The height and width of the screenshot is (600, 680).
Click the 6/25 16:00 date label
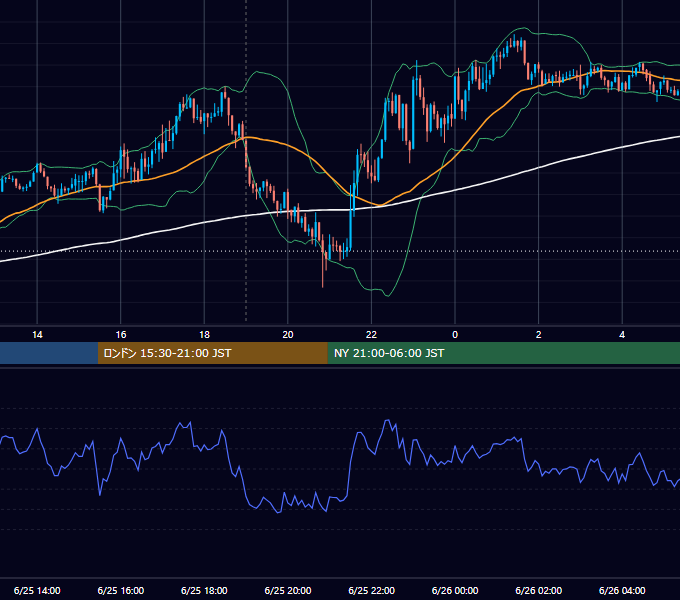click(x=121, y=590)
